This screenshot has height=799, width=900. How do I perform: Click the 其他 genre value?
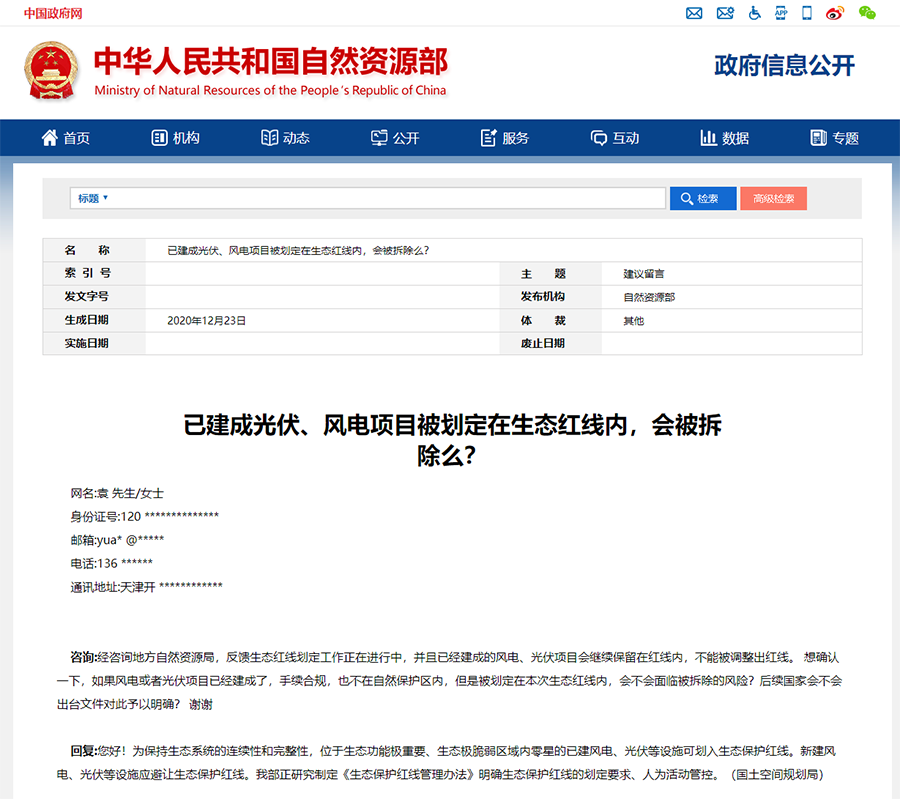(634, 320)
